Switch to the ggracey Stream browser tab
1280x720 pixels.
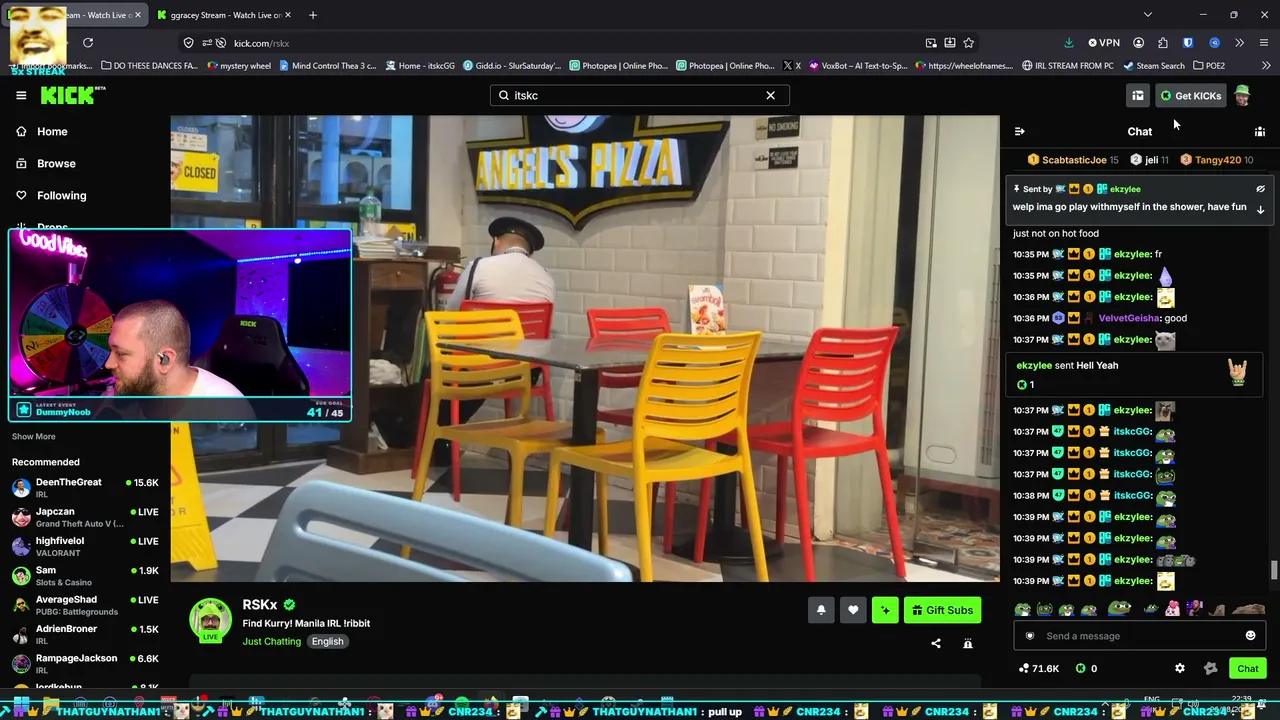pyautogui.click(x=224, y=15)
